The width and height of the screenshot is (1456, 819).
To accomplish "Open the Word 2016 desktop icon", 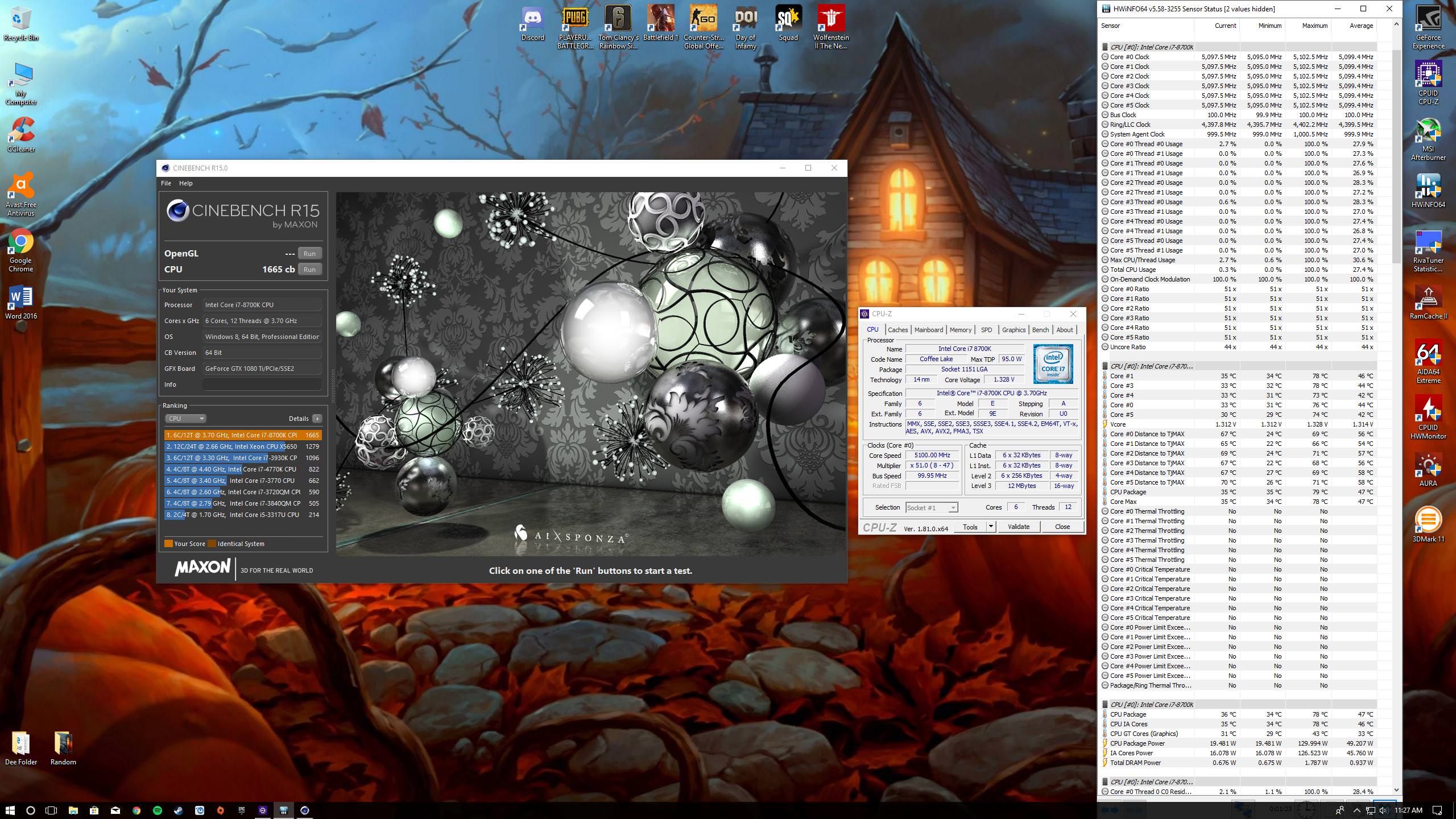I will click(x=21, y=303).
